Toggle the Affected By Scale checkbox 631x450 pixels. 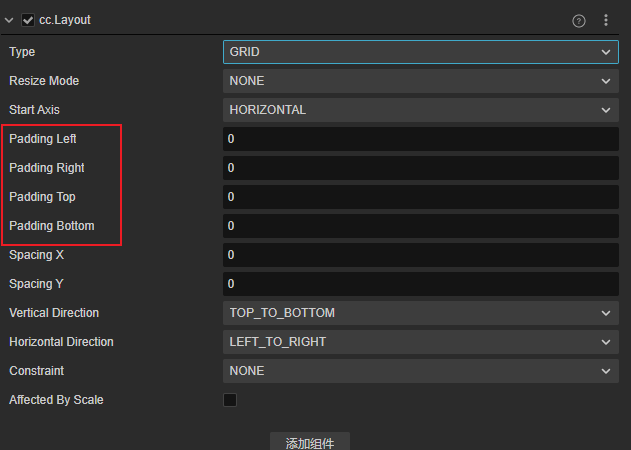click(230, 400)
